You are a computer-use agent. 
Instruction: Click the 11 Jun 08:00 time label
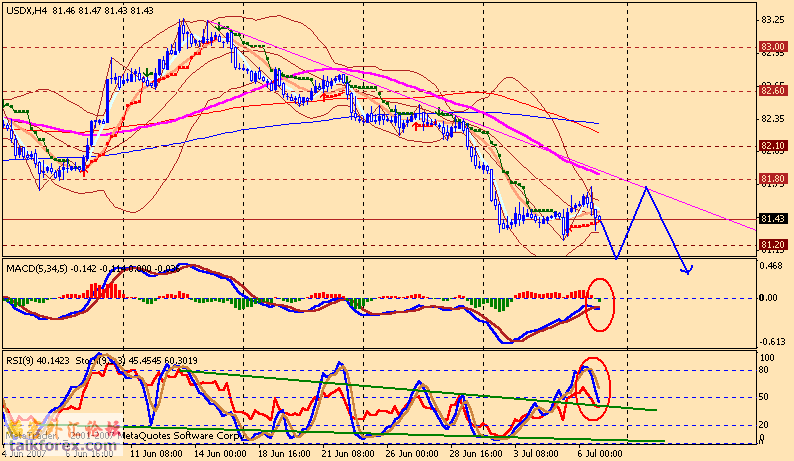tap(155, 453)
